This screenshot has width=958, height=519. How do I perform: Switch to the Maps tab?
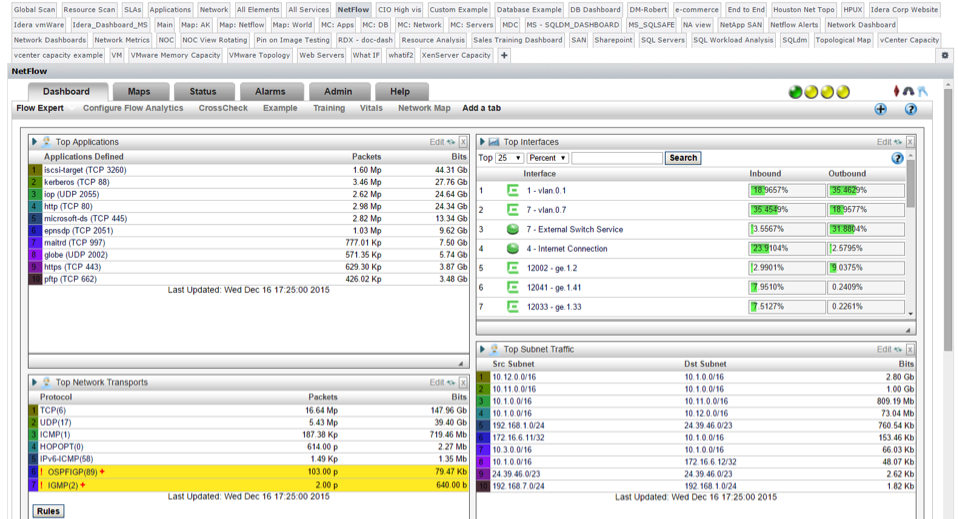(x=139, y=92)
